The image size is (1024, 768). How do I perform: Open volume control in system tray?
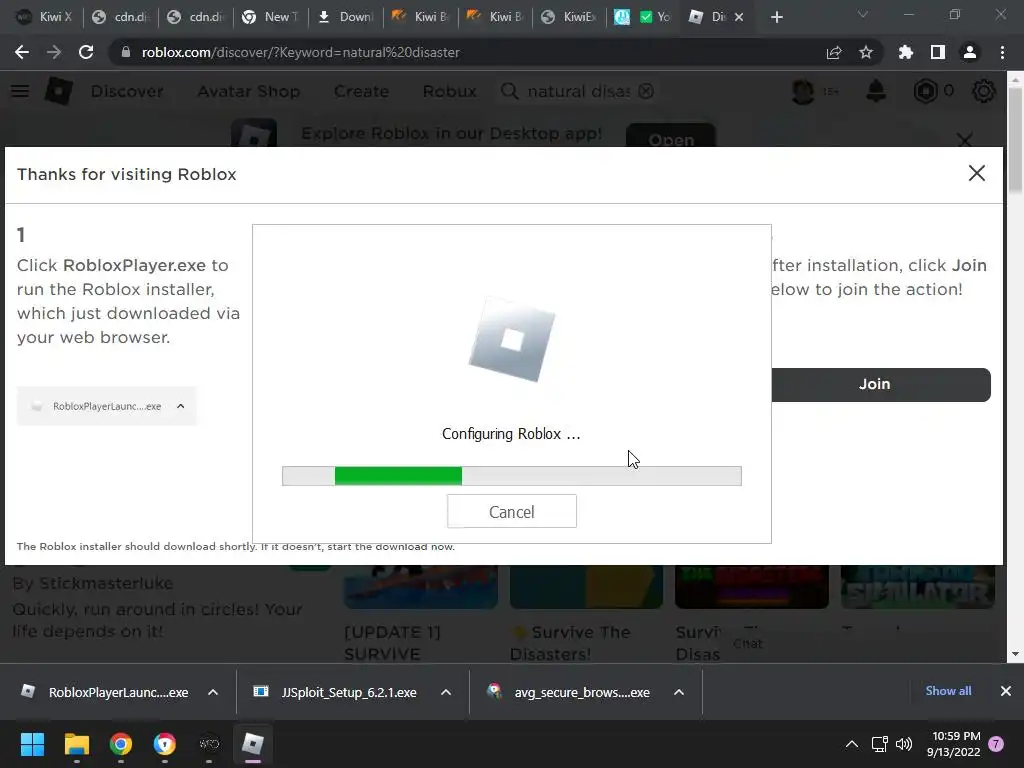pyautogui.click(x=904, y=744)
